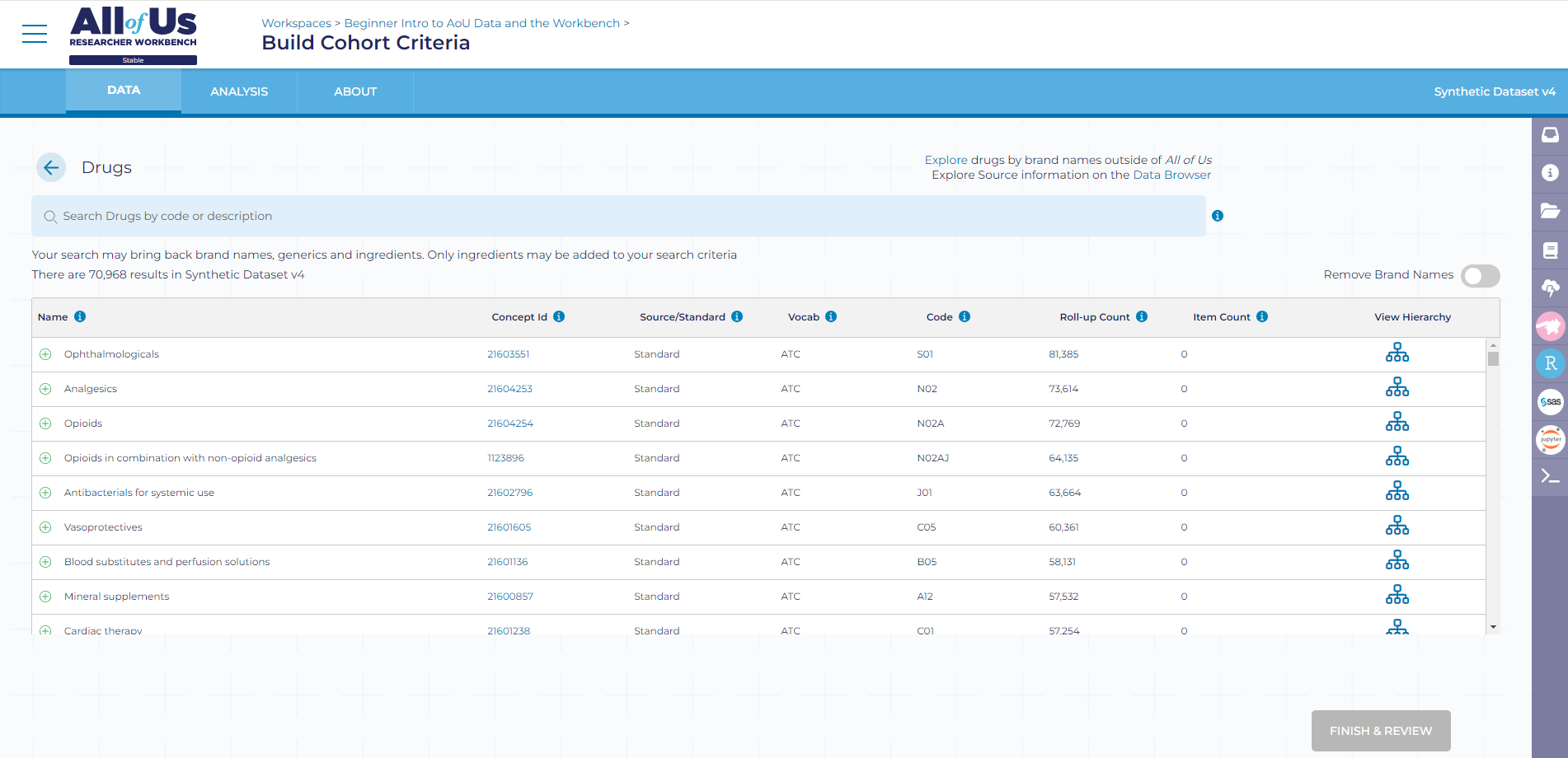Add Antibacterials for systemic use plus icon
The width and height of the screenshot is (1568, 758).
45,493
